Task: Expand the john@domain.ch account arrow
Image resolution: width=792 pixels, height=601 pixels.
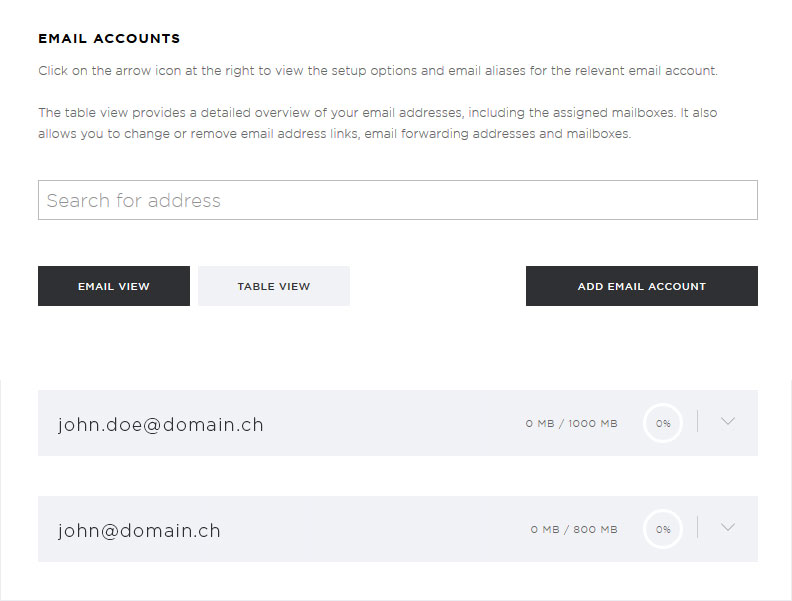Action: 727,527
